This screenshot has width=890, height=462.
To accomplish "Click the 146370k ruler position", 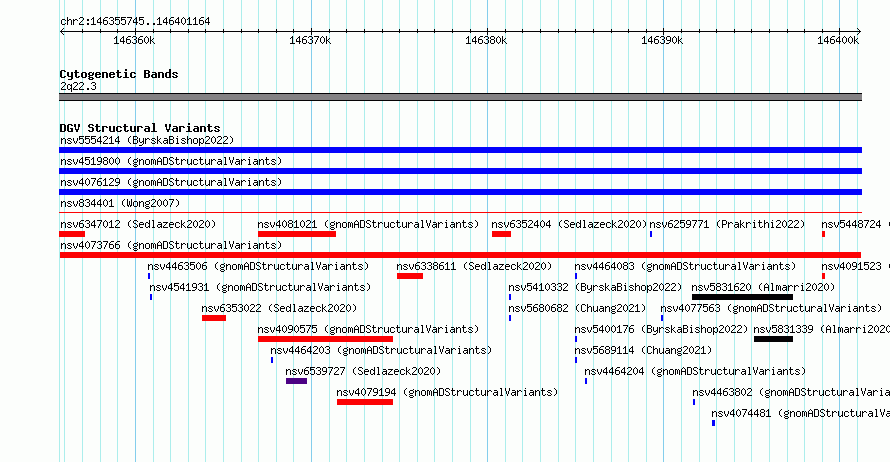I will coord(310,40).
